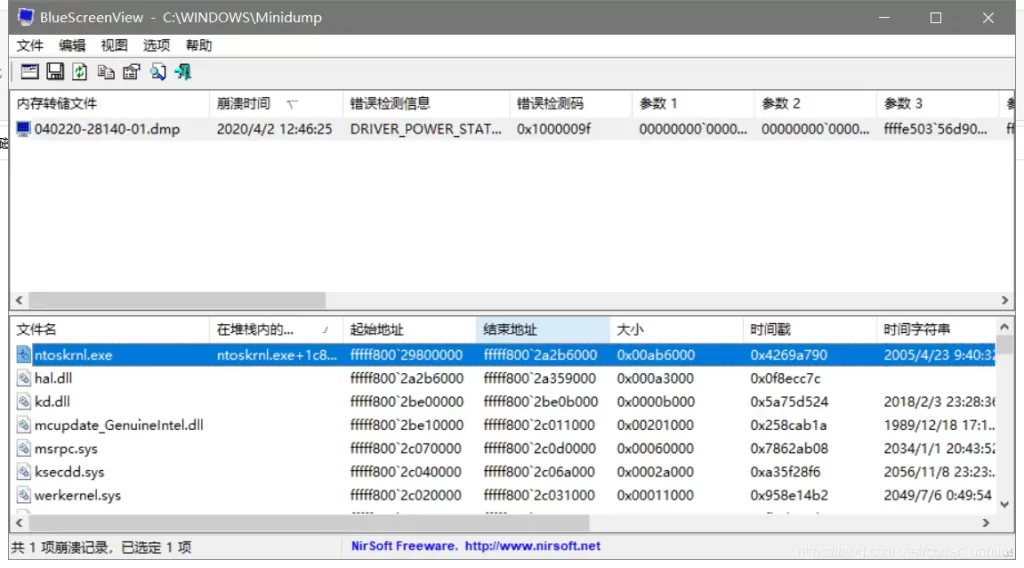The height and width of the screenshot is (568, 1024).
Task: Click the ntoskrnl.exe file icon
Action: (x=24, y=355)
